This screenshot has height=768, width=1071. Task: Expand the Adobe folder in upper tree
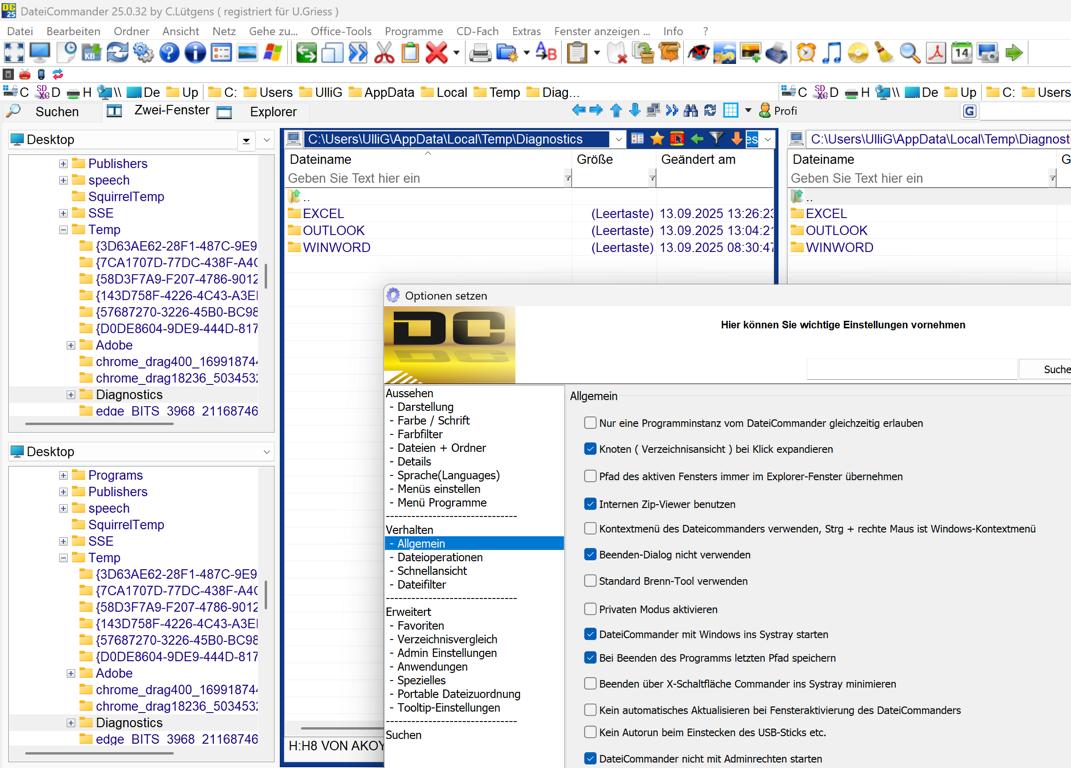click(71, 345)
